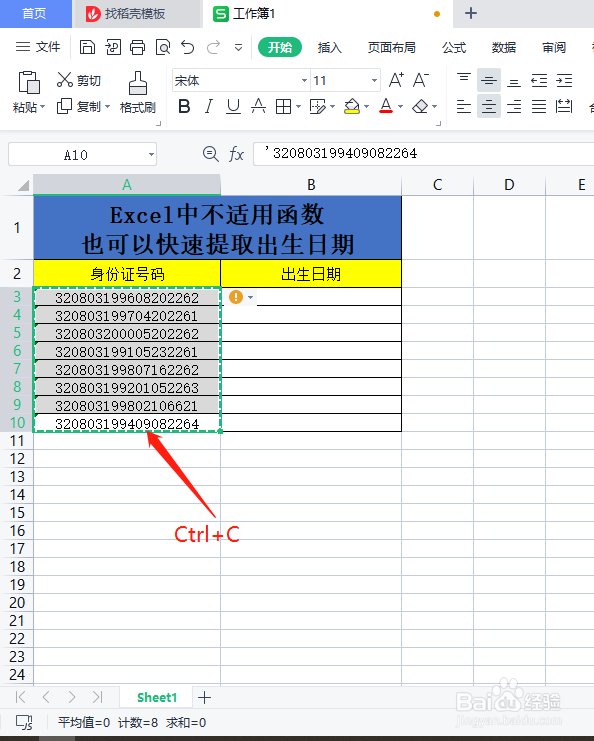Open the font size dropdown showing 11
Image resolution: width=594 pixels, height=741 pixels.
click(374, 80)
